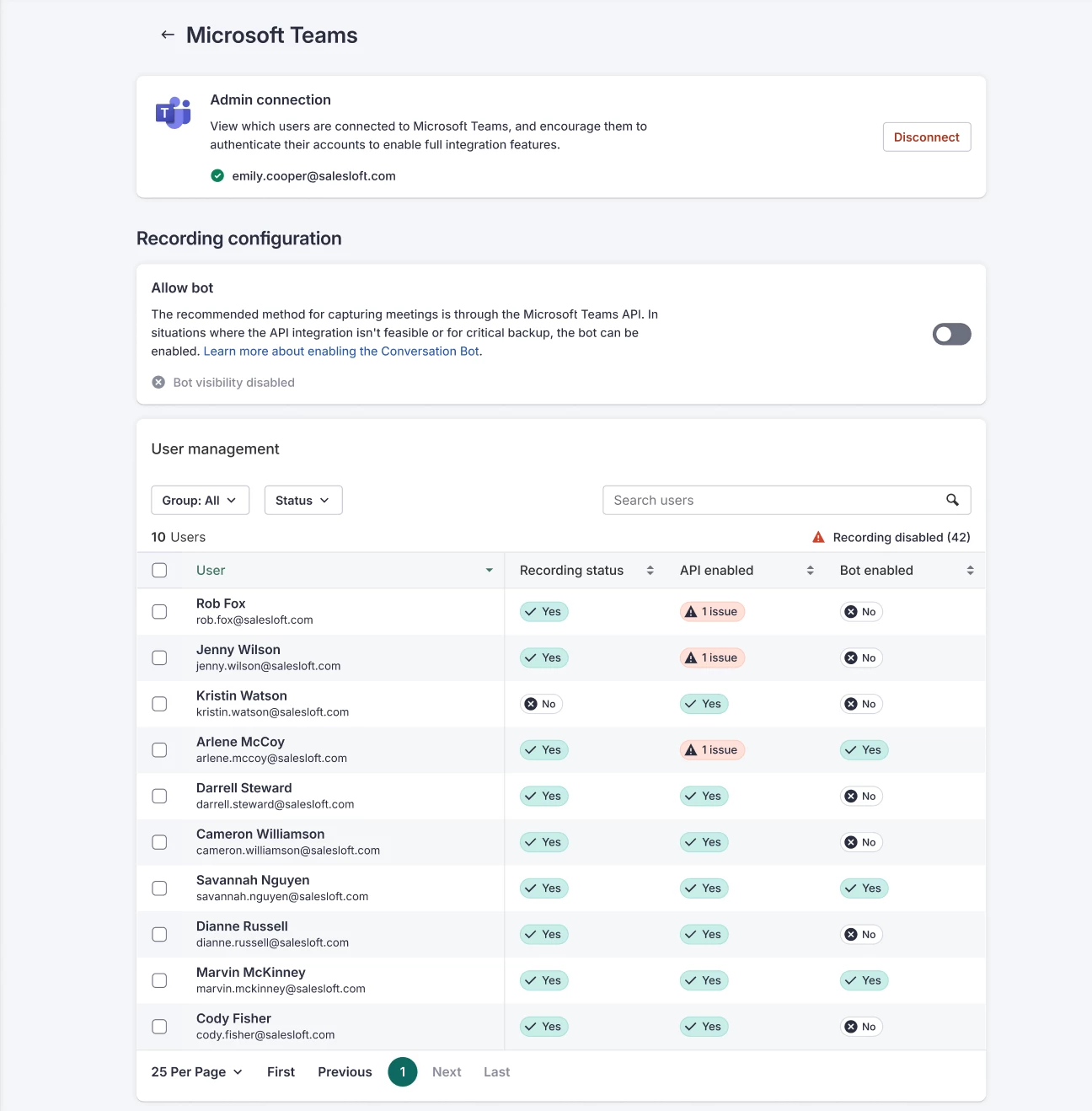Click Jenny Wilson's Bot enabled 'No' badge

(x=861, y=657)
